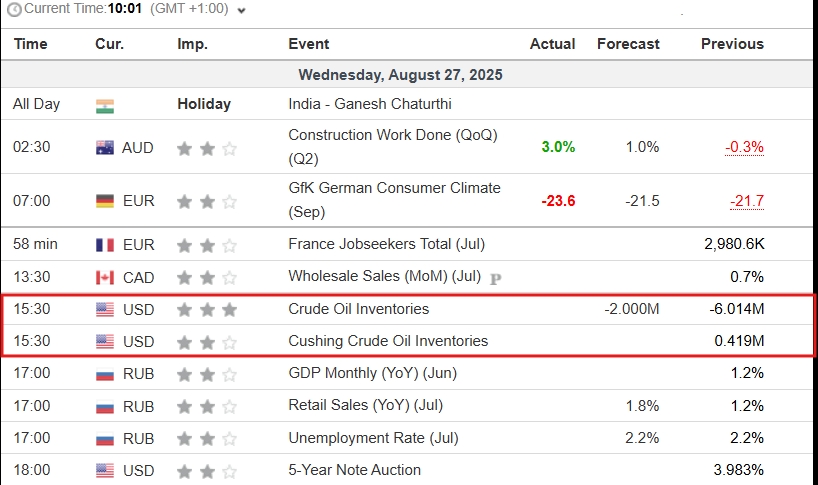818x485 pixels.
Task: Click the Australia flag in the AUD row
Action: (x=105, y=148)
